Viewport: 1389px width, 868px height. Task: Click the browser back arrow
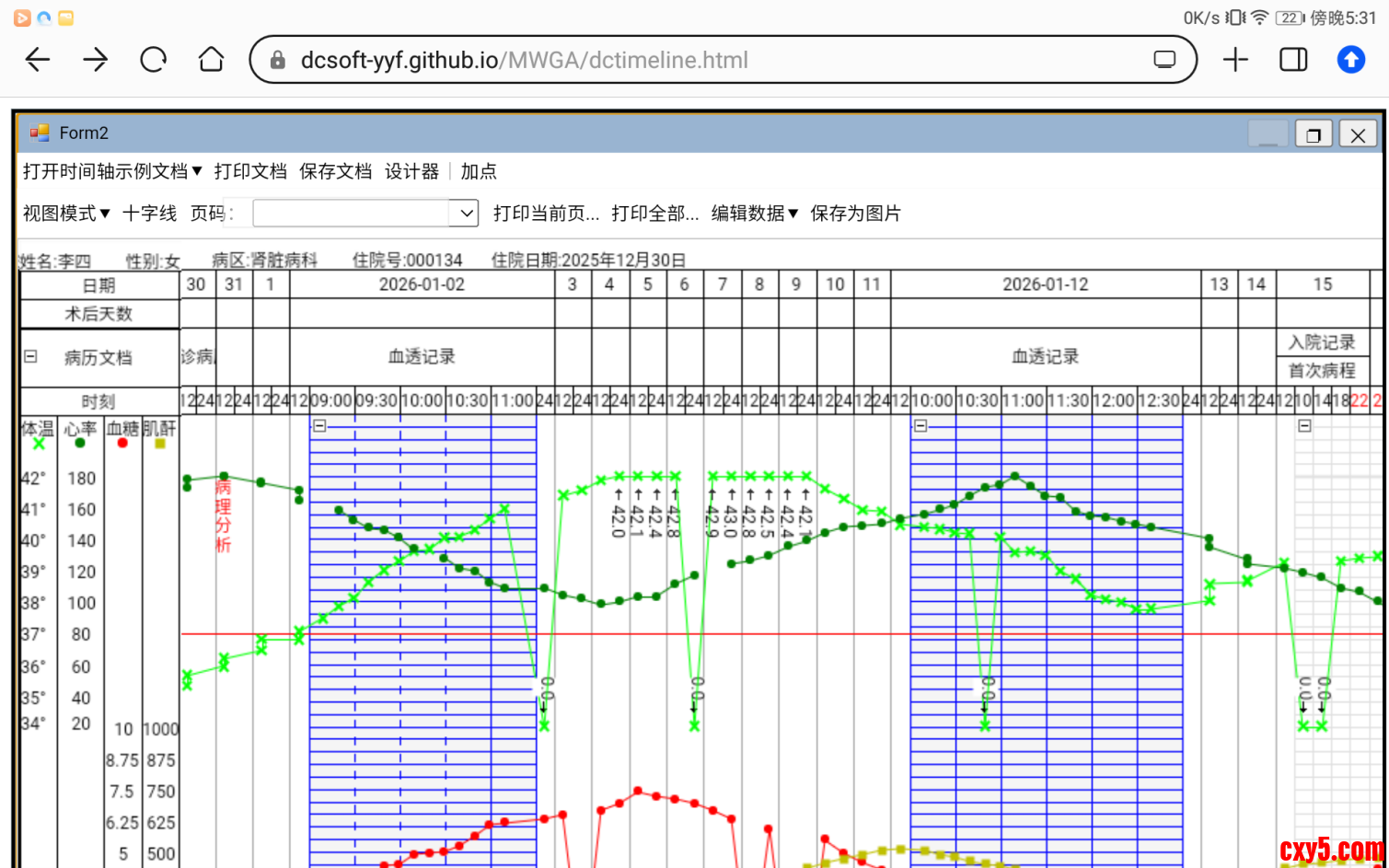tap(38, 60)
